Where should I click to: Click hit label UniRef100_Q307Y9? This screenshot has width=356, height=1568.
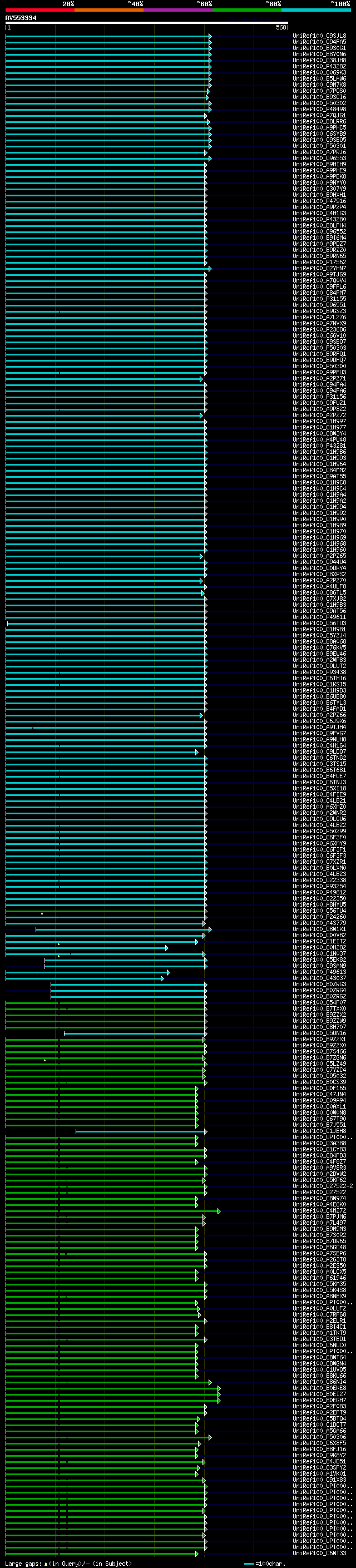[x=319, y=189]
